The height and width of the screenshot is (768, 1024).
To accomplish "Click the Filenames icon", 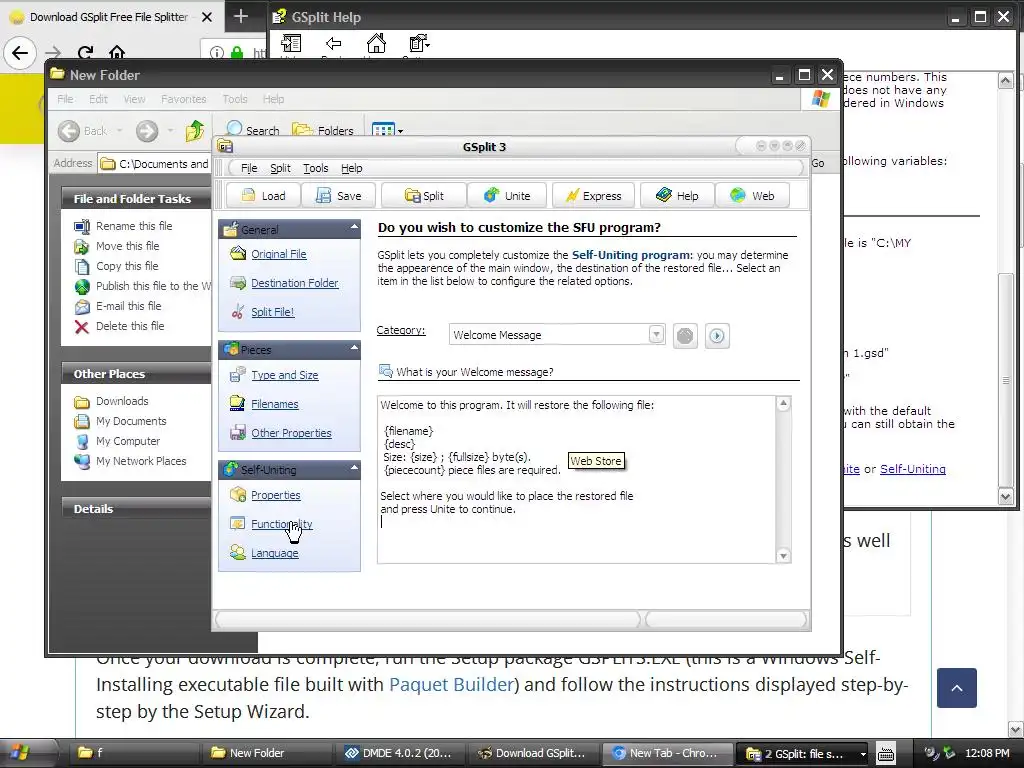I will coord(238,404).
